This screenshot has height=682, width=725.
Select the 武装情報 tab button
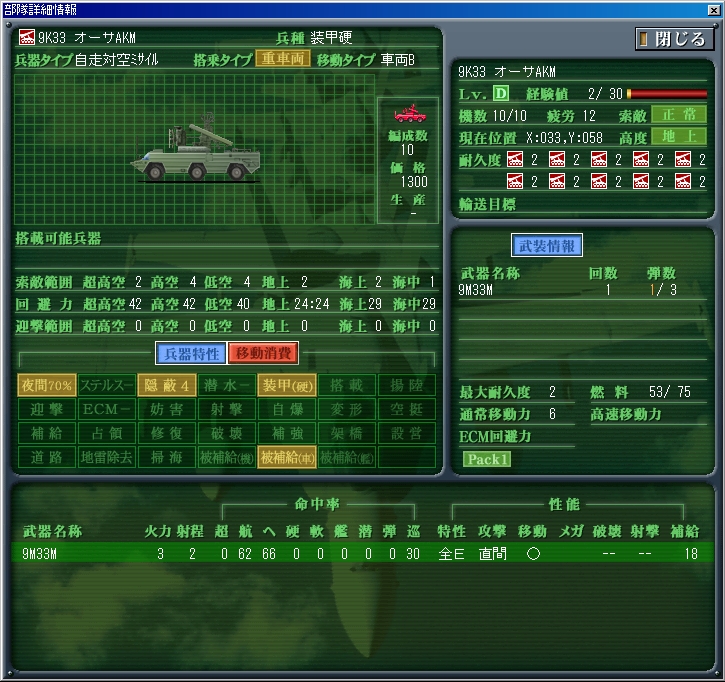[x=547, y=245]
